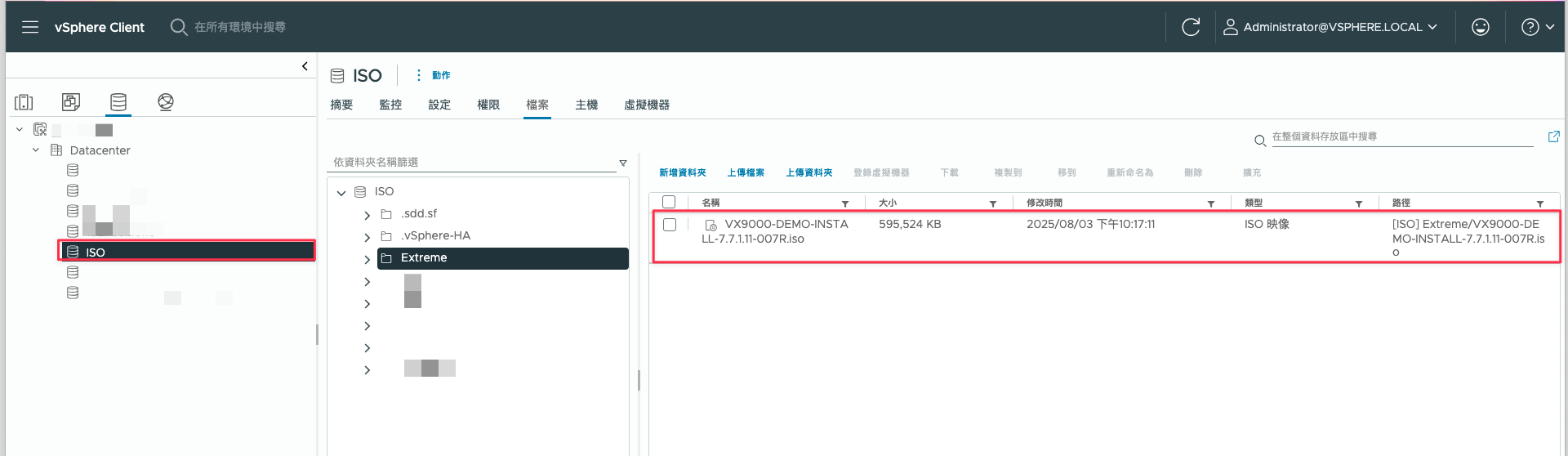Check the VX9000-DEMO-INSTALL iso row checkbox
Image resolution: width=1568 pixels, height=456 pixels.
coord(670,225)
